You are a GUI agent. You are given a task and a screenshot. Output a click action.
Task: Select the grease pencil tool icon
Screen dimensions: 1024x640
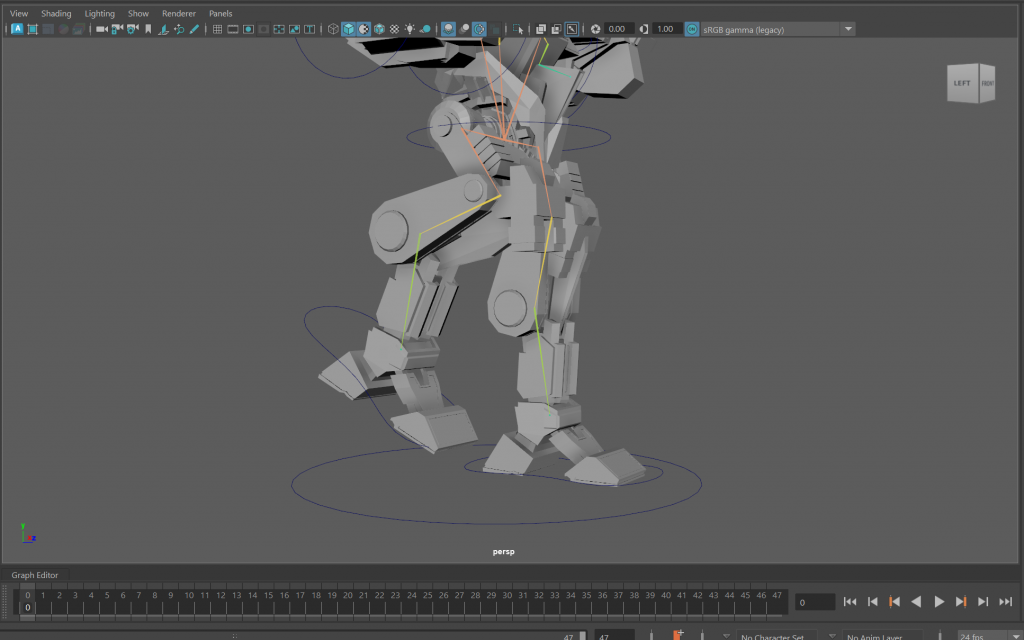pyautogui.click(x=195, y=29)
